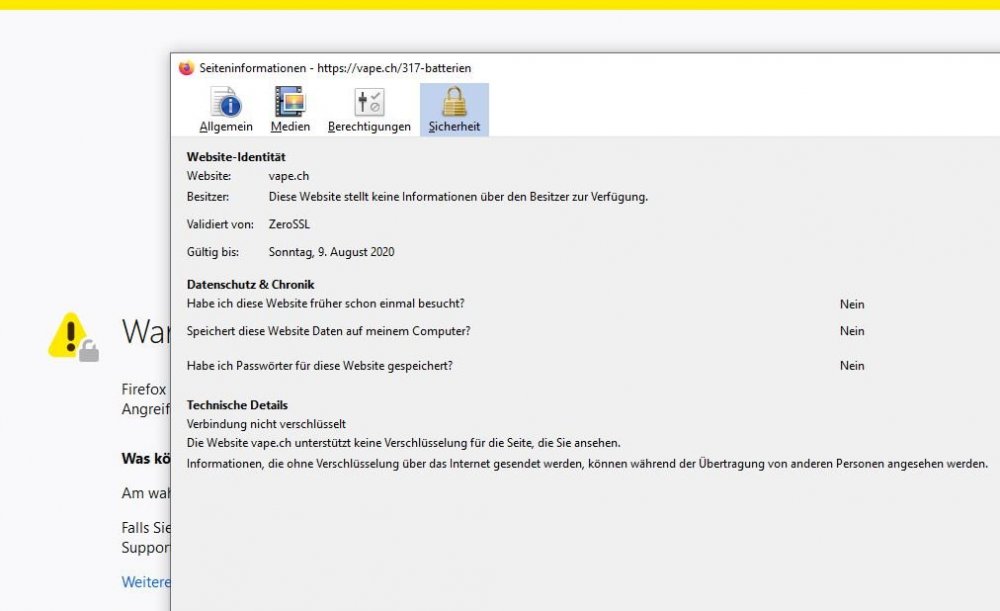The image size is (1000, 611).
Task: Click the dialog title with vape.ch URL
Action: (x=335, y=68)
